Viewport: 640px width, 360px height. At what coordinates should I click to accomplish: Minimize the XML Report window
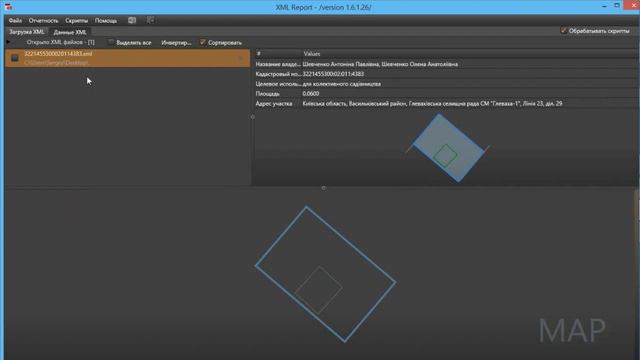click(604, 6)
